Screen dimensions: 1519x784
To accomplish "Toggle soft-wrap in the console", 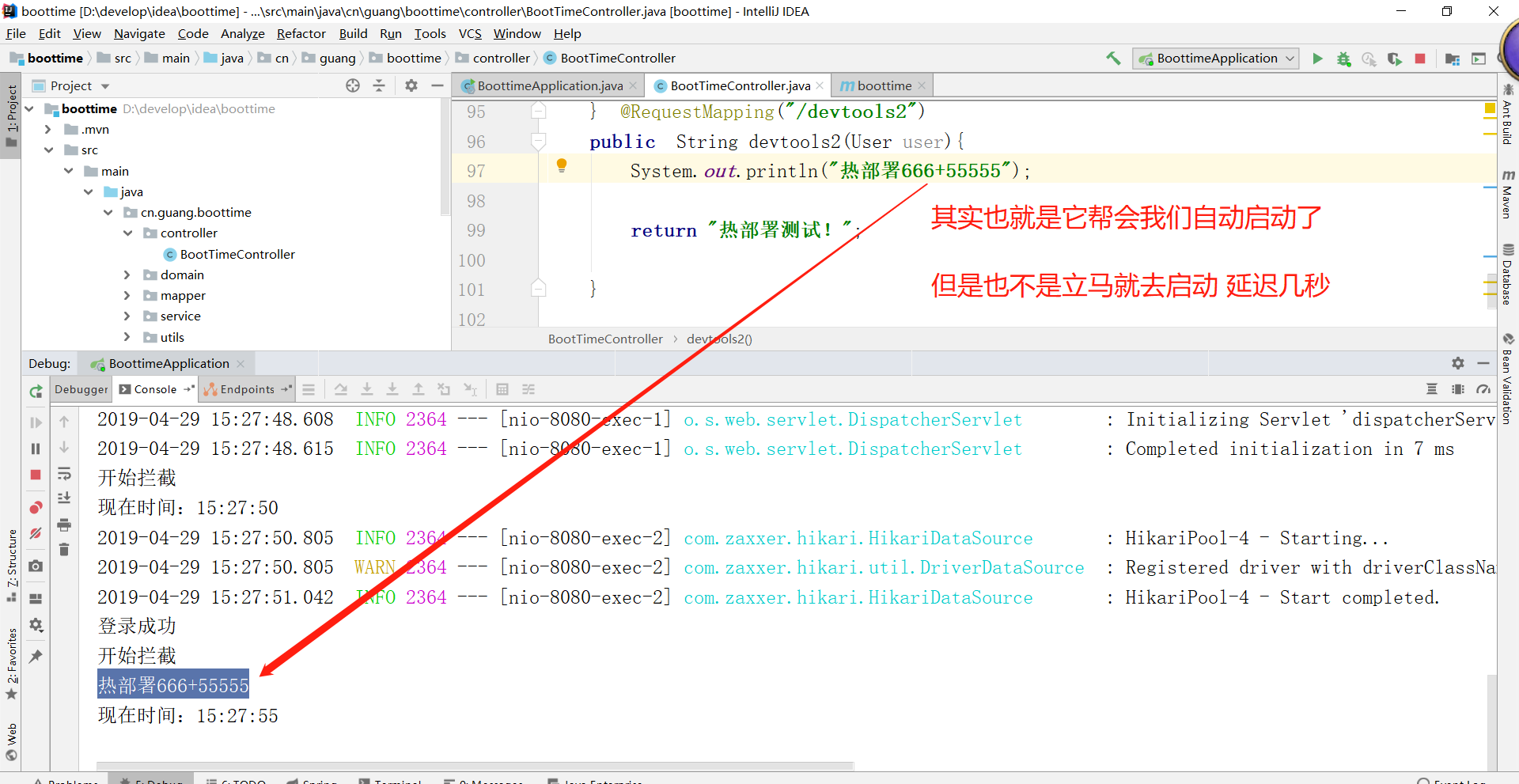I will point(64,473).
